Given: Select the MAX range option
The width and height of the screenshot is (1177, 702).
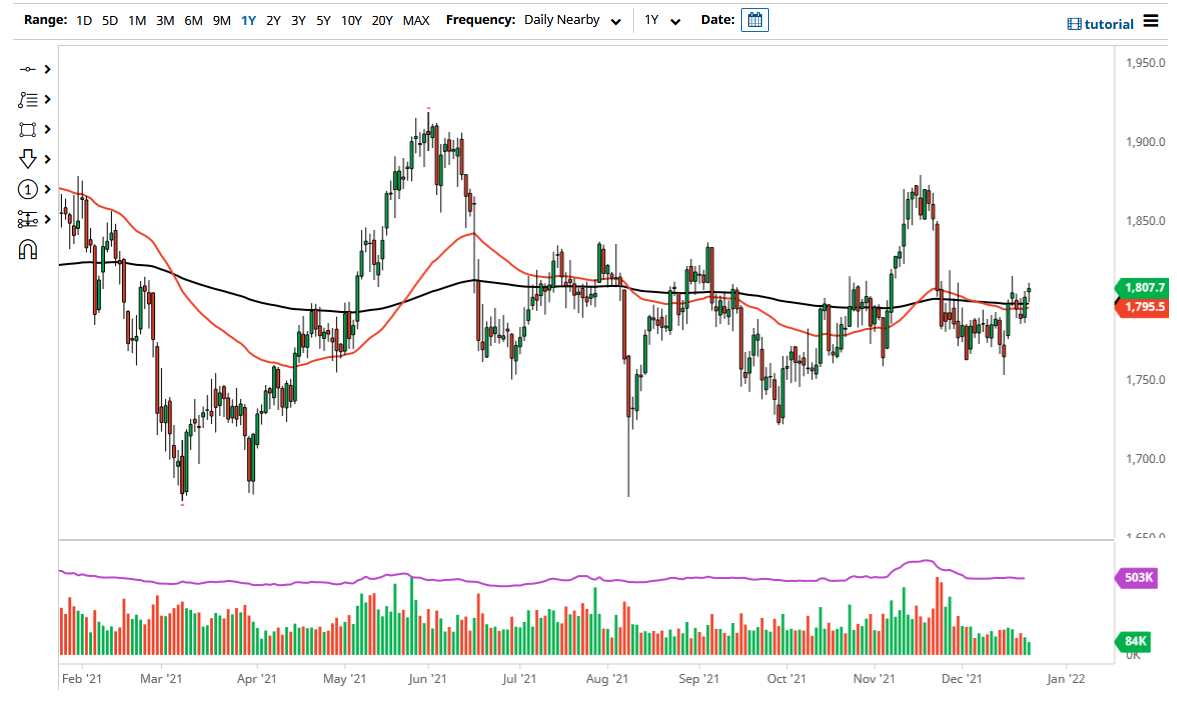Looking at the screenshot, I should pos(416,19).
